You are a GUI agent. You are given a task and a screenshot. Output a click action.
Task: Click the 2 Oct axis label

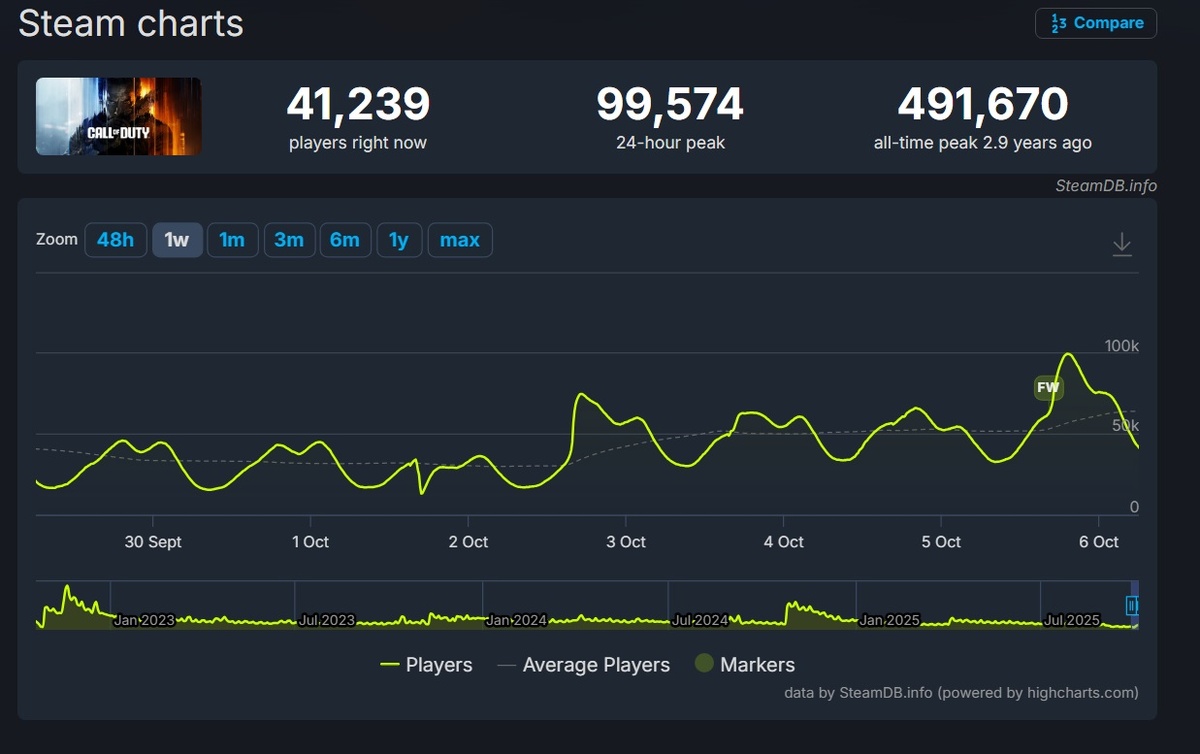pyautogui.click(x=468, y=542)
